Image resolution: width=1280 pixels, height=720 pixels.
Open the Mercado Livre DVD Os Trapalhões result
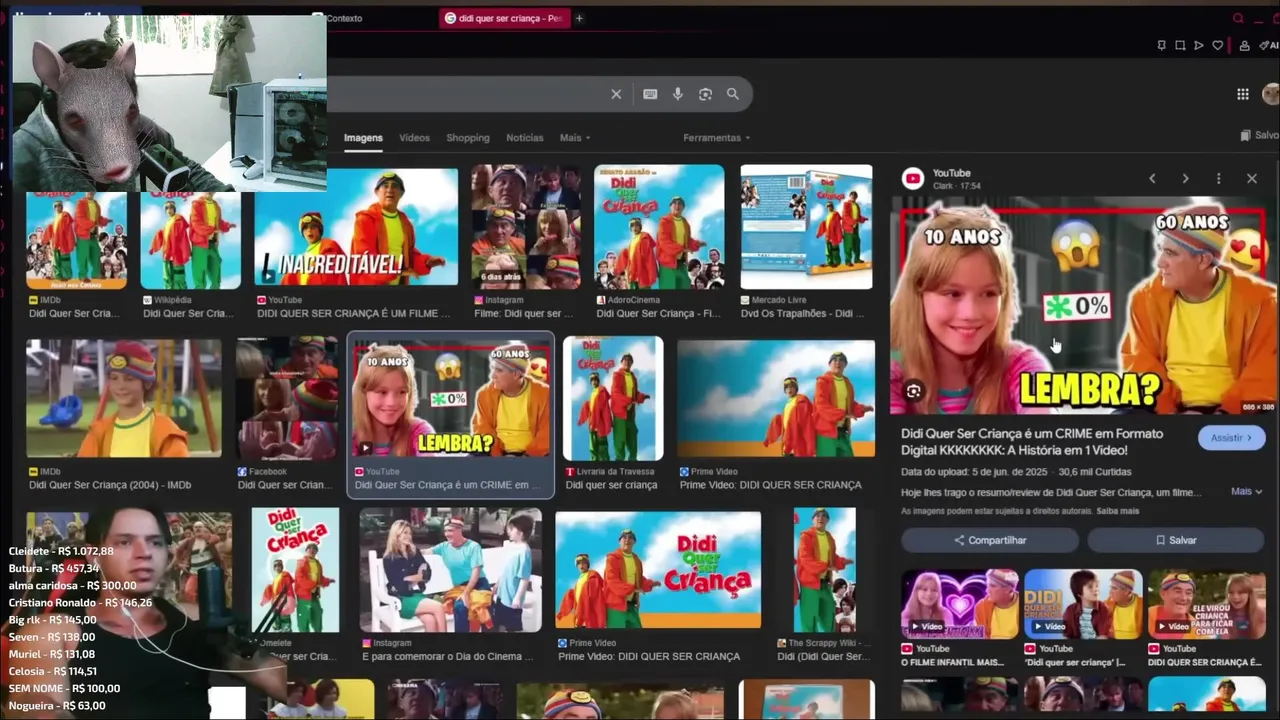806,227
